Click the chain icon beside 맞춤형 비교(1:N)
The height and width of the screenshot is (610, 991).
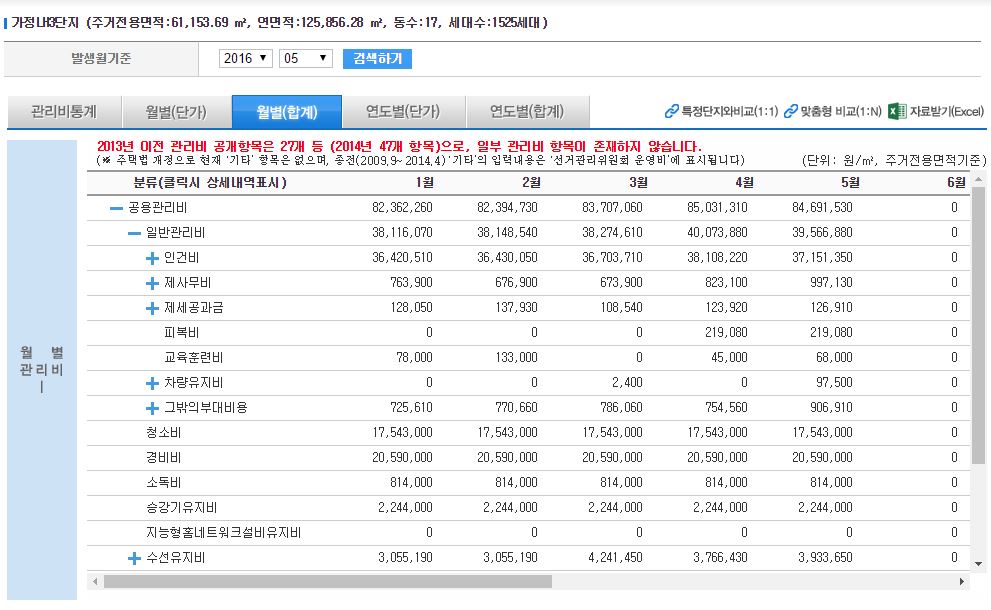[x=791, y=111]
